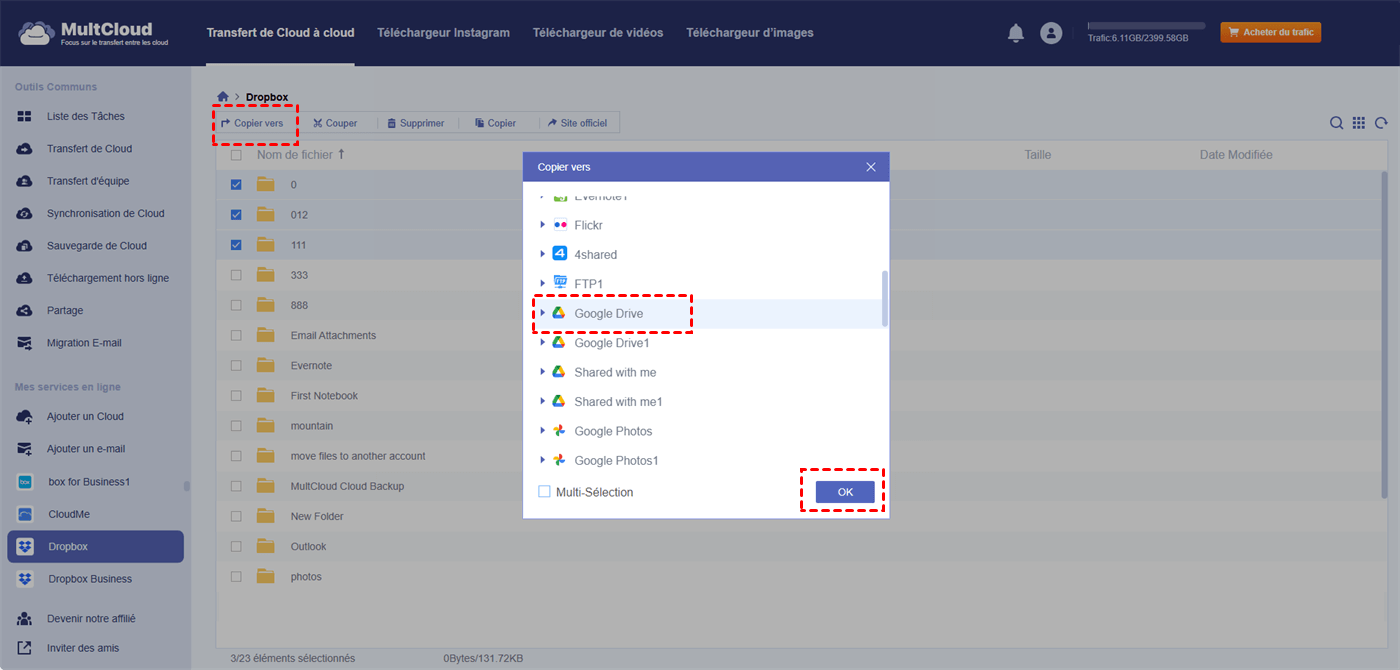This screenshot has height=670, width=1400.
Task: Expand Google Drive1 tree node
Action: click(543, 343)
